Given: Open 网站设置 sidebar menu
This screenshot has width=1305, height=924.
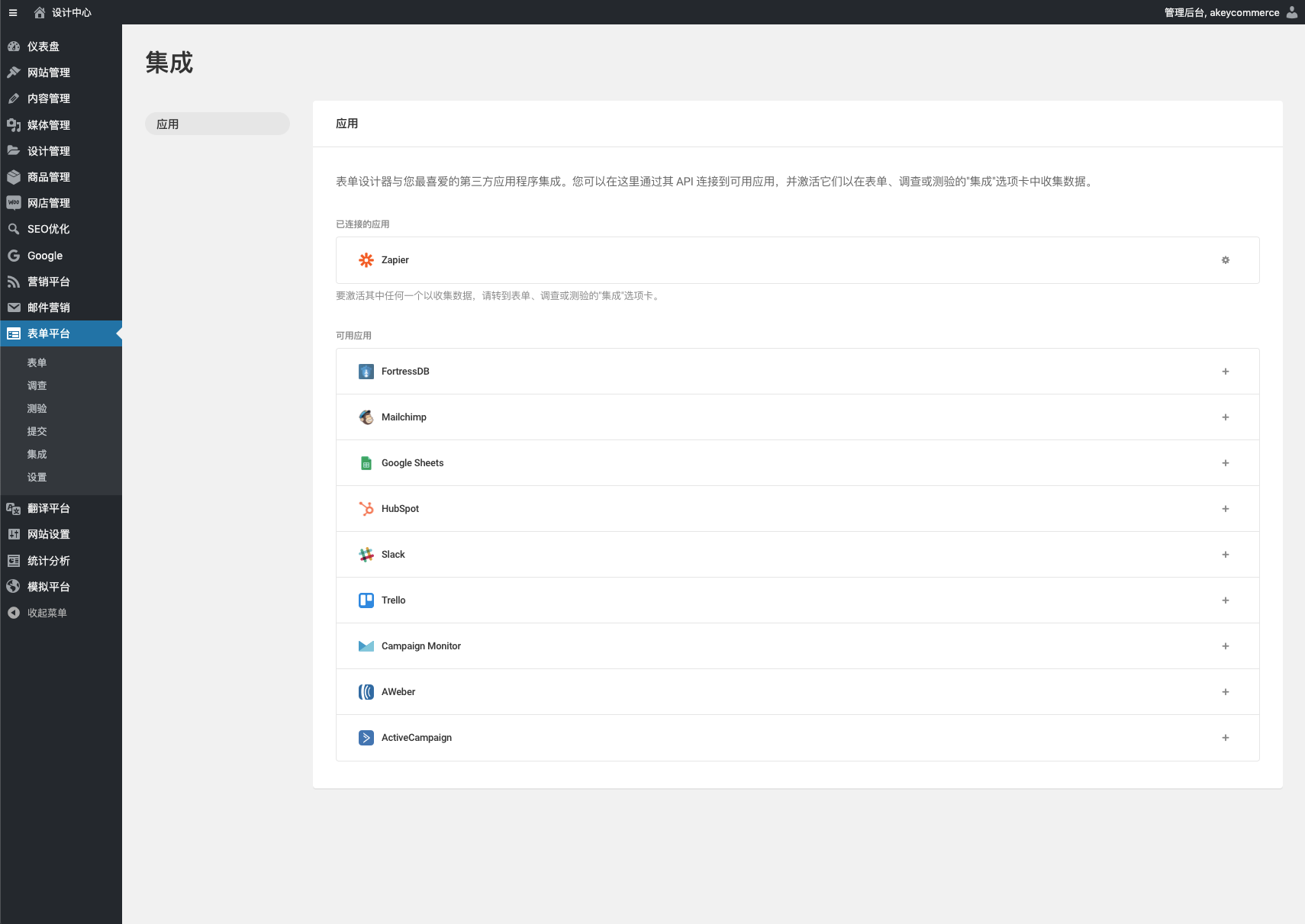Looking at the screenshot, I should coord(61,534).
